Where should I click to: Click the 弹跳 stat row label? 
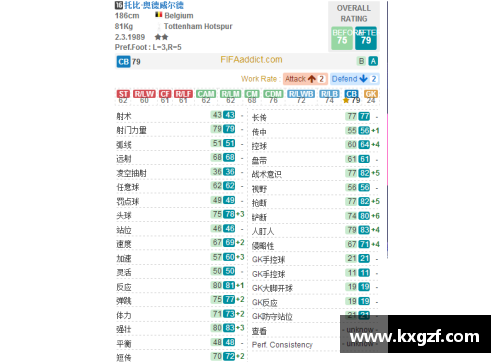tap(124, 301)
